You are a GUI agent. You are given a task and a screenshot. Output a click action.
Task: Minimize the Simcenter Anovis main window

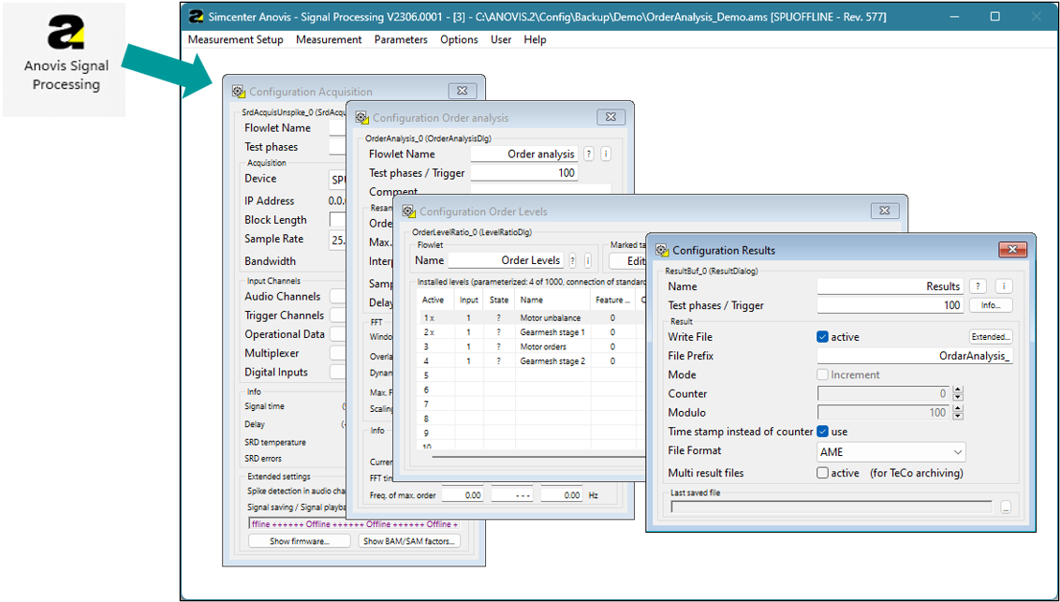pos(955,17)
